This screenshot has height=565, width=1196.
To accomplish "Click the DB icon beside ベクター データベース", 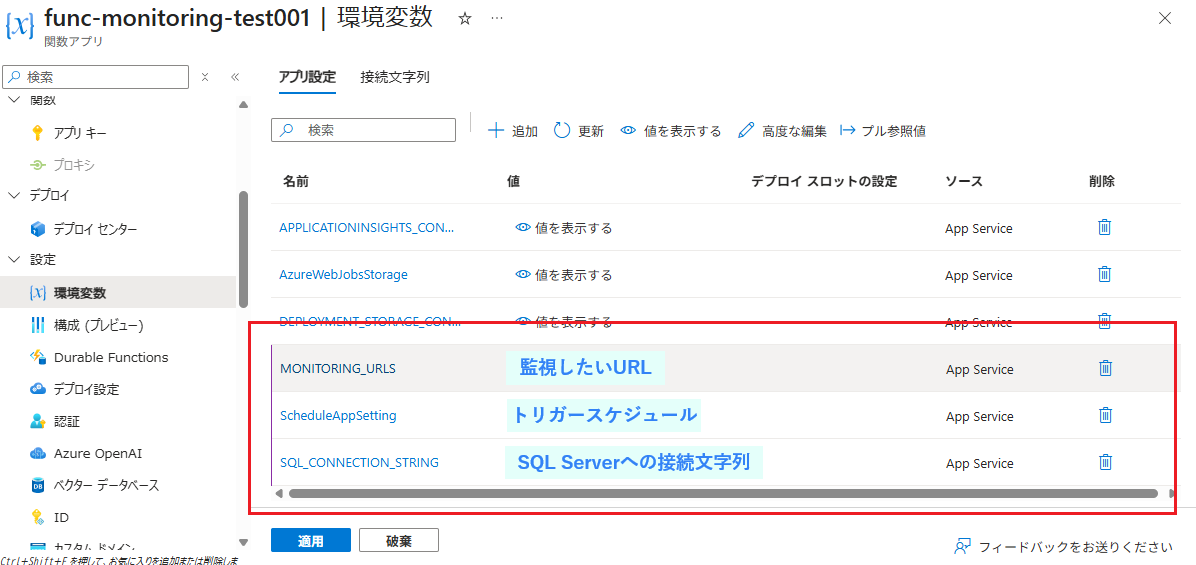I will click(37, 485).
